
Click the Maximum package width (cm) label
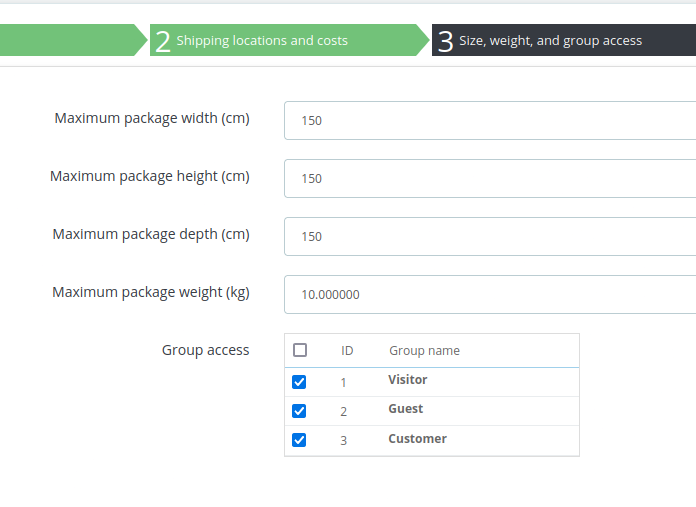(152, 119)
